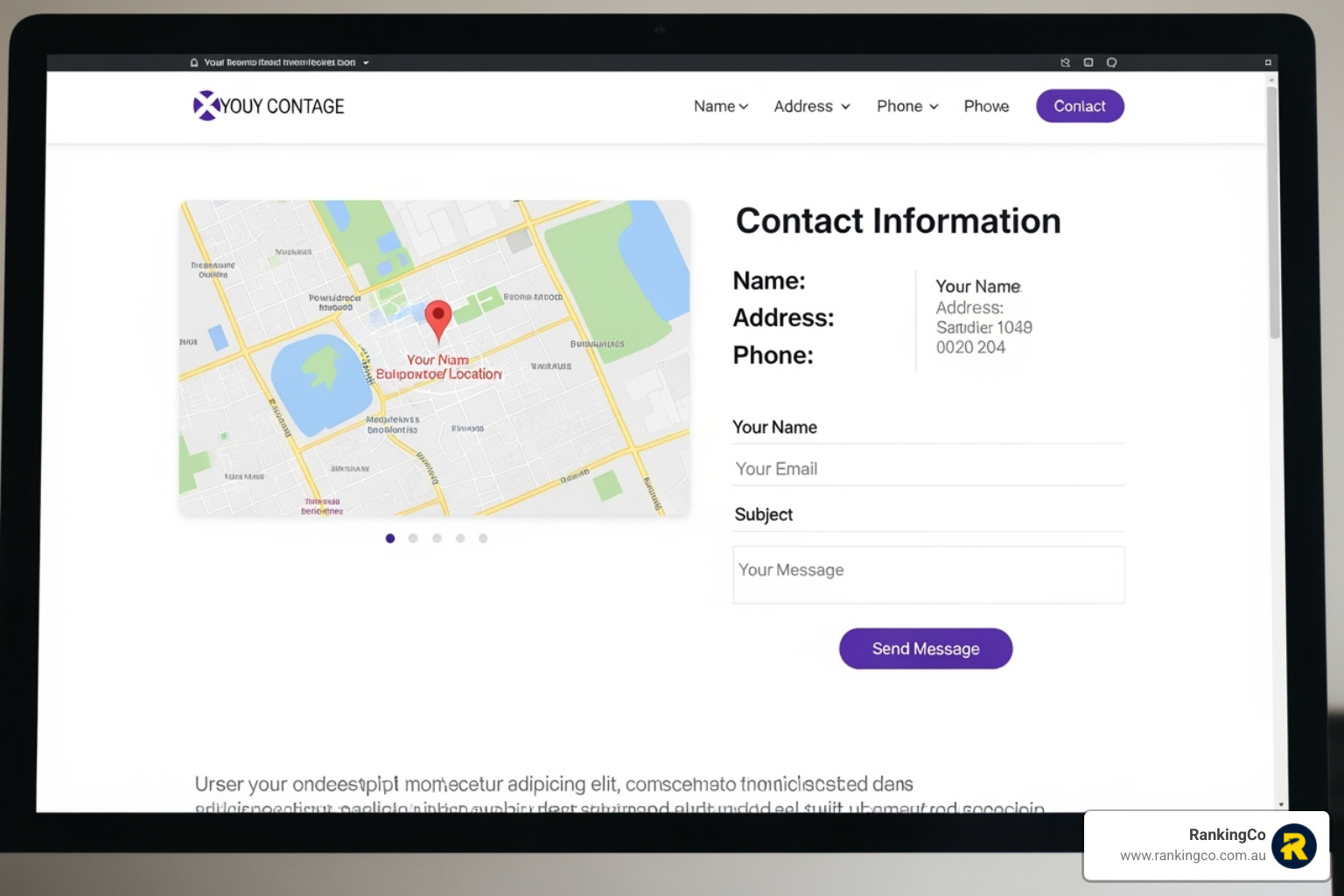Click the Subject input field
This screenshot has height=896, width=1344.
[928, 514]
